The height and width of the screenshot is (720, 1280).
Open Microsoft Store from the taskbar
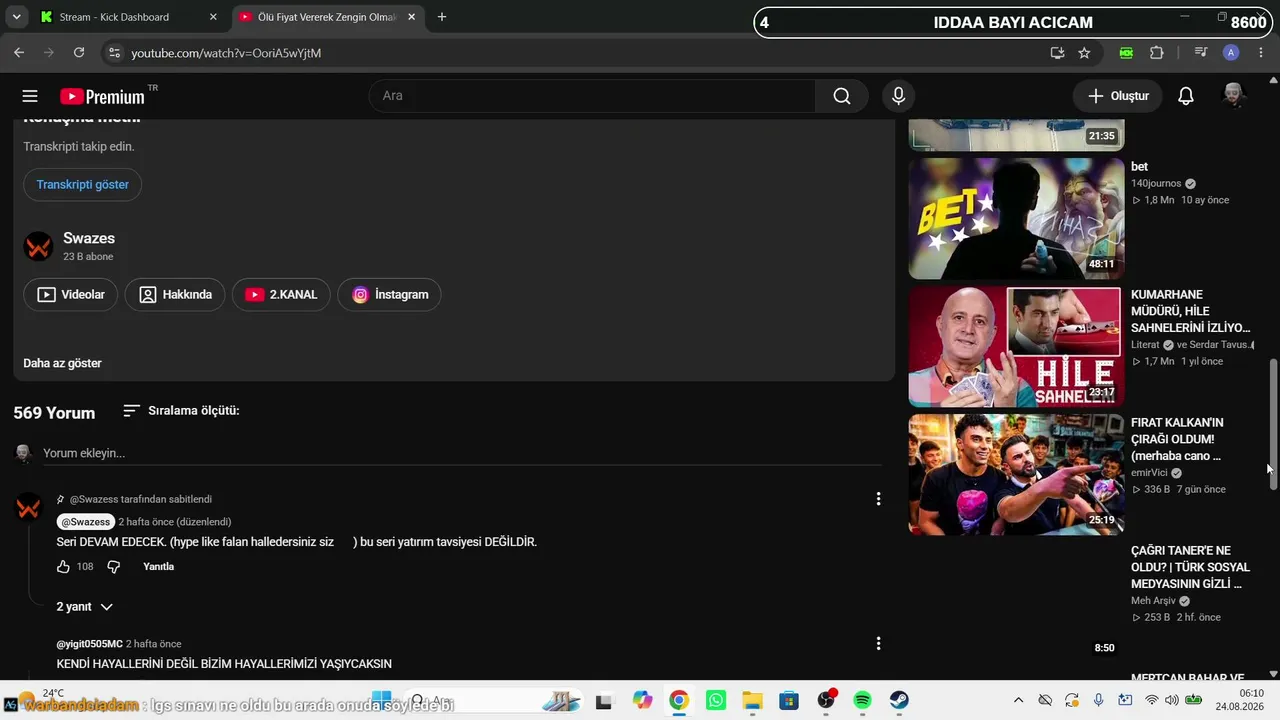coord(789,701)
